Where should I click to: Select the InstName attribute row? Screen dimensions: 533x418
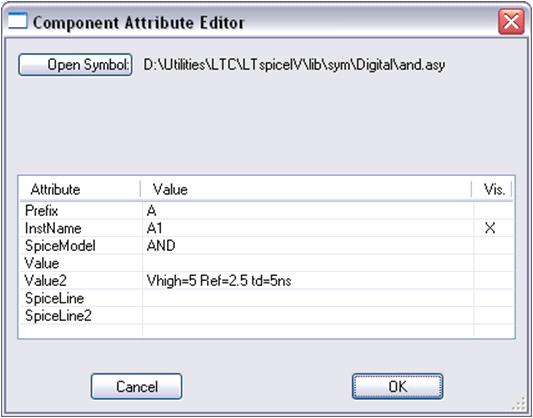click(x=266, y=228)
